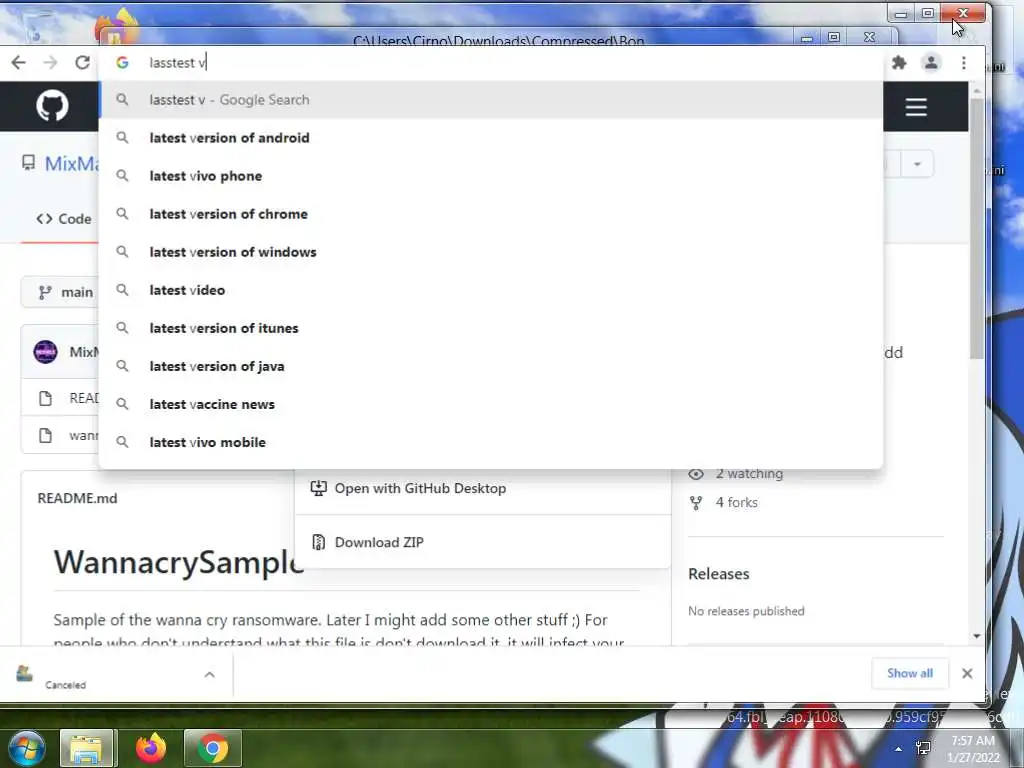This screenshot has height=768, width=1024.
Task: Click Chrome's forward arrow
Action: 50,63
